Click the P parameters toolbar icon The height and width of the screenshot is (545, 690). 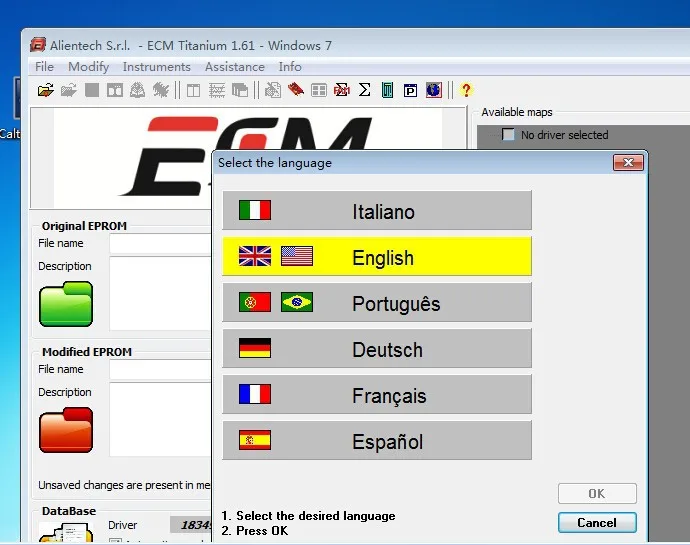(410, 90)
